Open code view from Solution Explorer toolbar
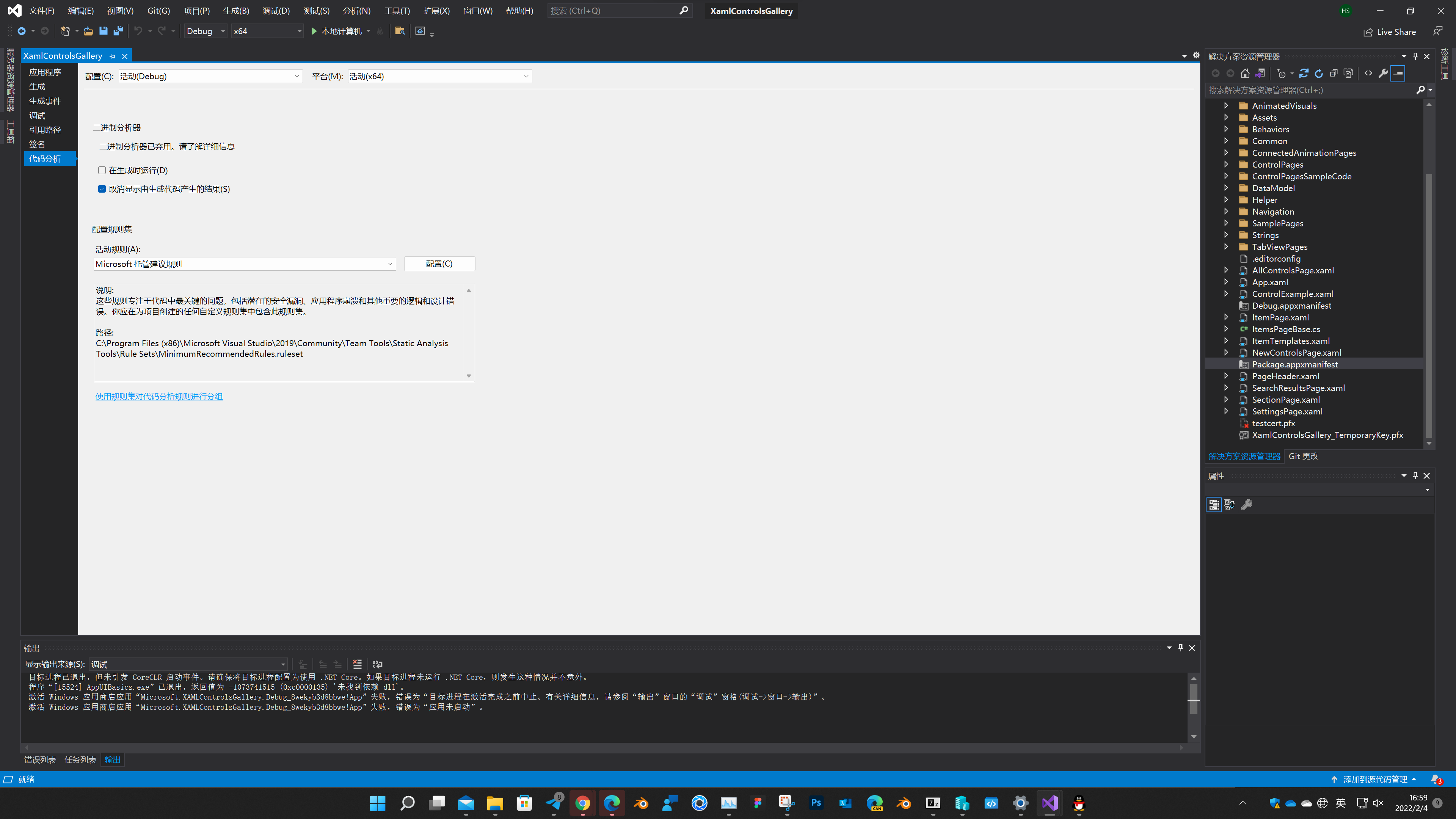The image size is (1456, 819). (x=1368, y=73)
